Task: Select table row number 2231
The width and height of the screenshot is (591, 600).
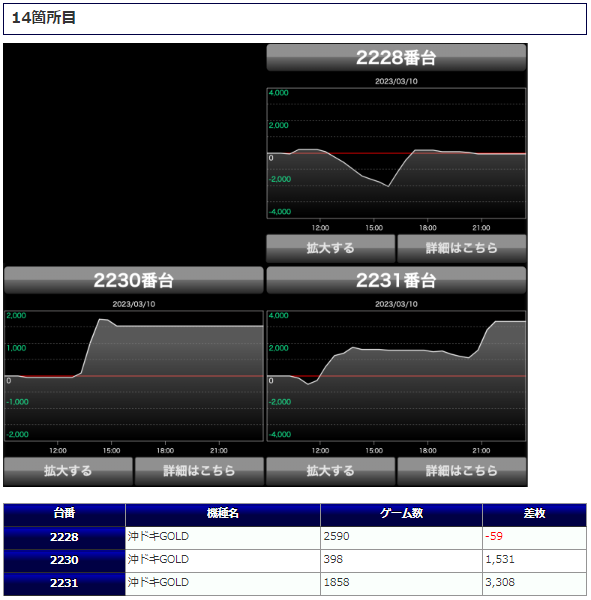Action: click(x=295, y=584)
